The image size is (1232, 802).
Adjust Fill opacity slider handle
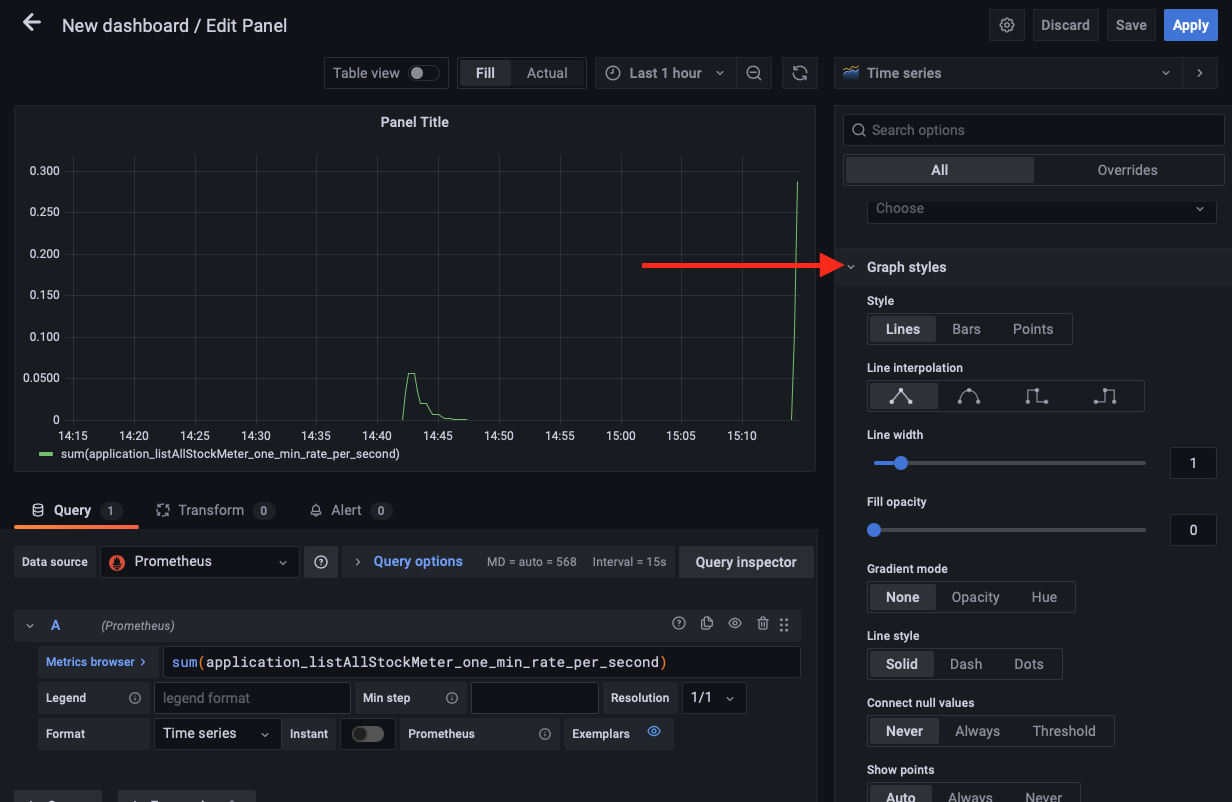(x=874, y=530)
